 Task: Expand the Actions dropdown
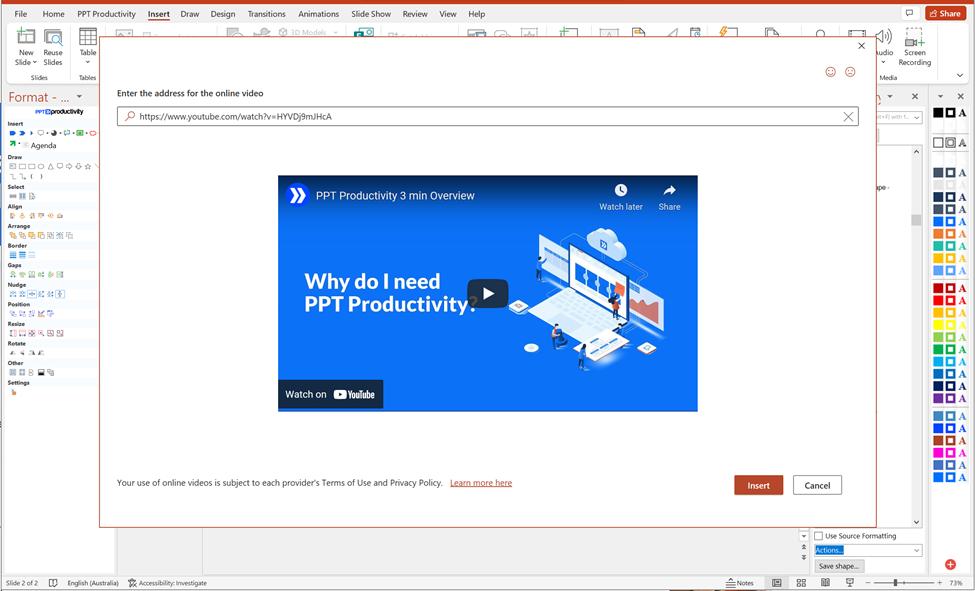click(917, 550)
